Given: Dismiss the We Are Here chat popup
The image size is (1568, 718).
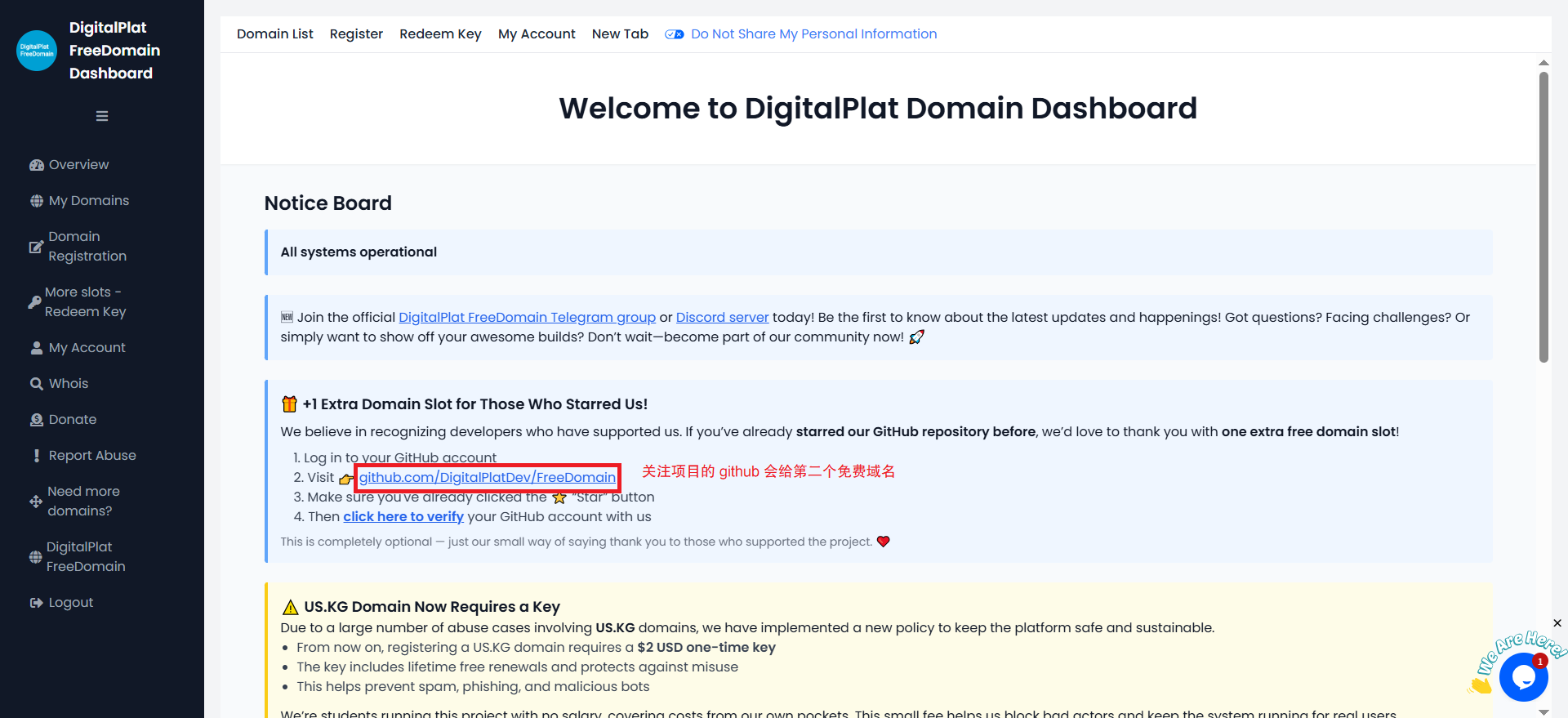Looking at the screenshot, I should tap(1557, 623).
